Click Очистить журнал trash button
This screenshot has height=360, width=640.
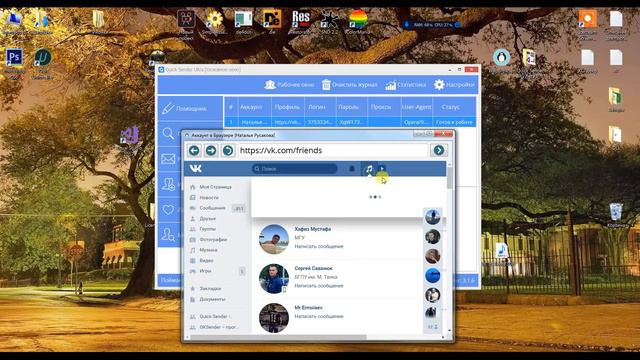[349, 85]
